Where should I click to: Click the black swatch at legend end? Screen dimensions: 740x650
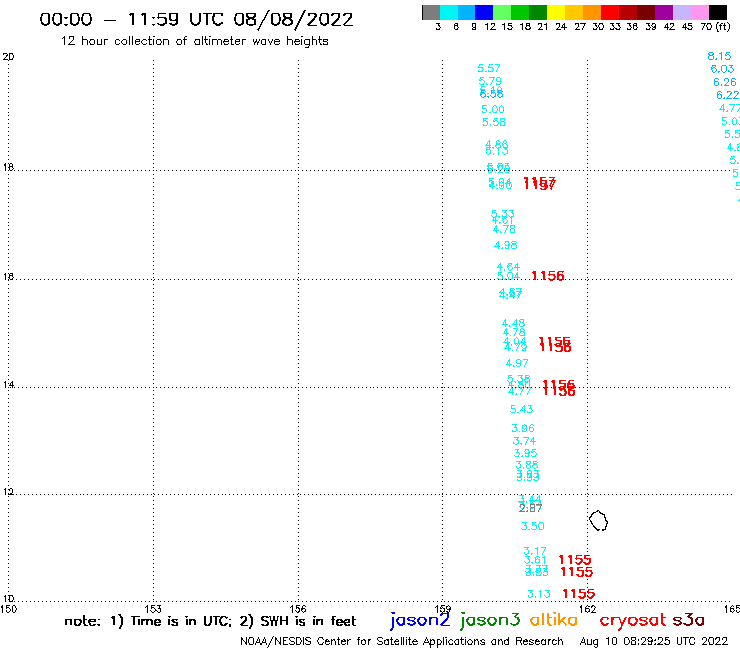click(717, 12)
